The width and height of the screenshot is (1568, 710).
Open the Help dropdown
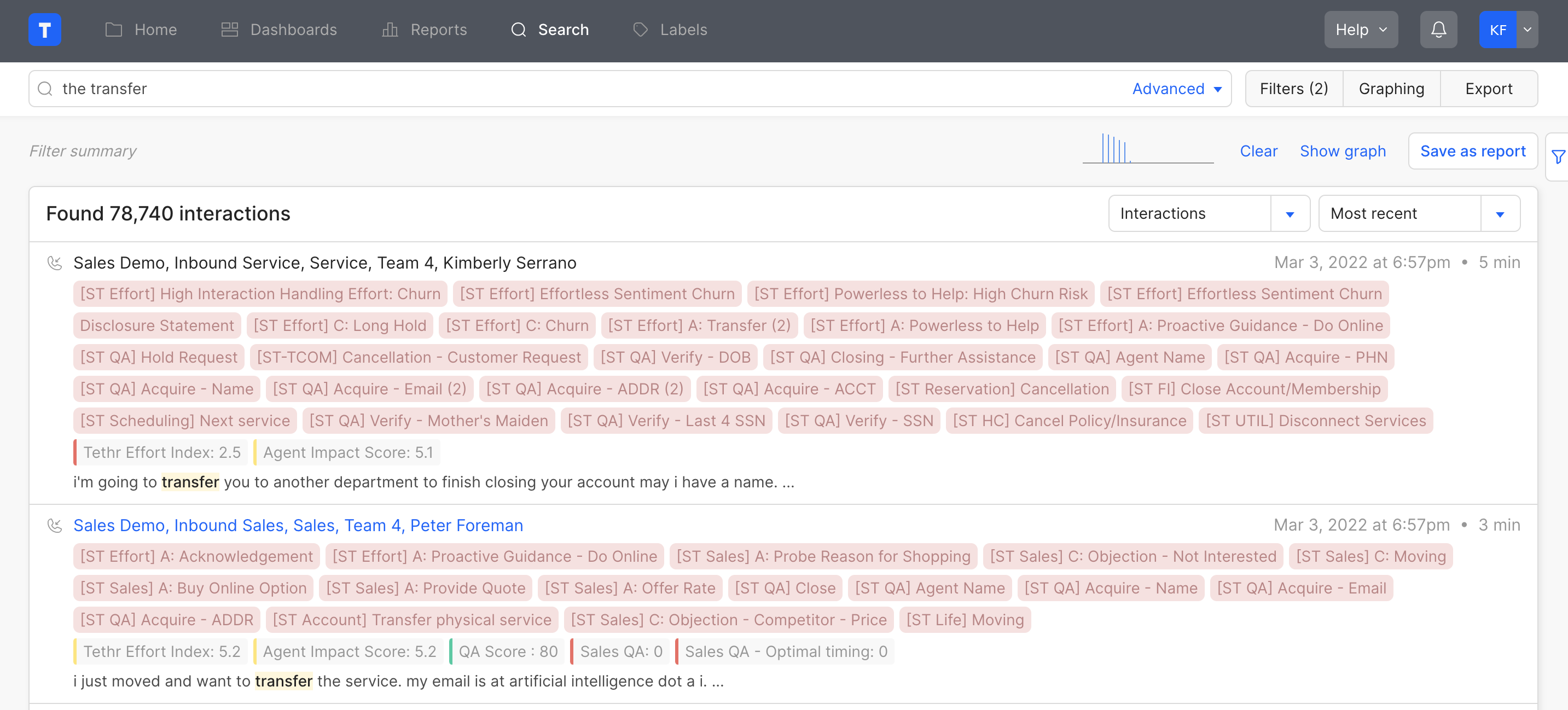(x=1361, y=29)
